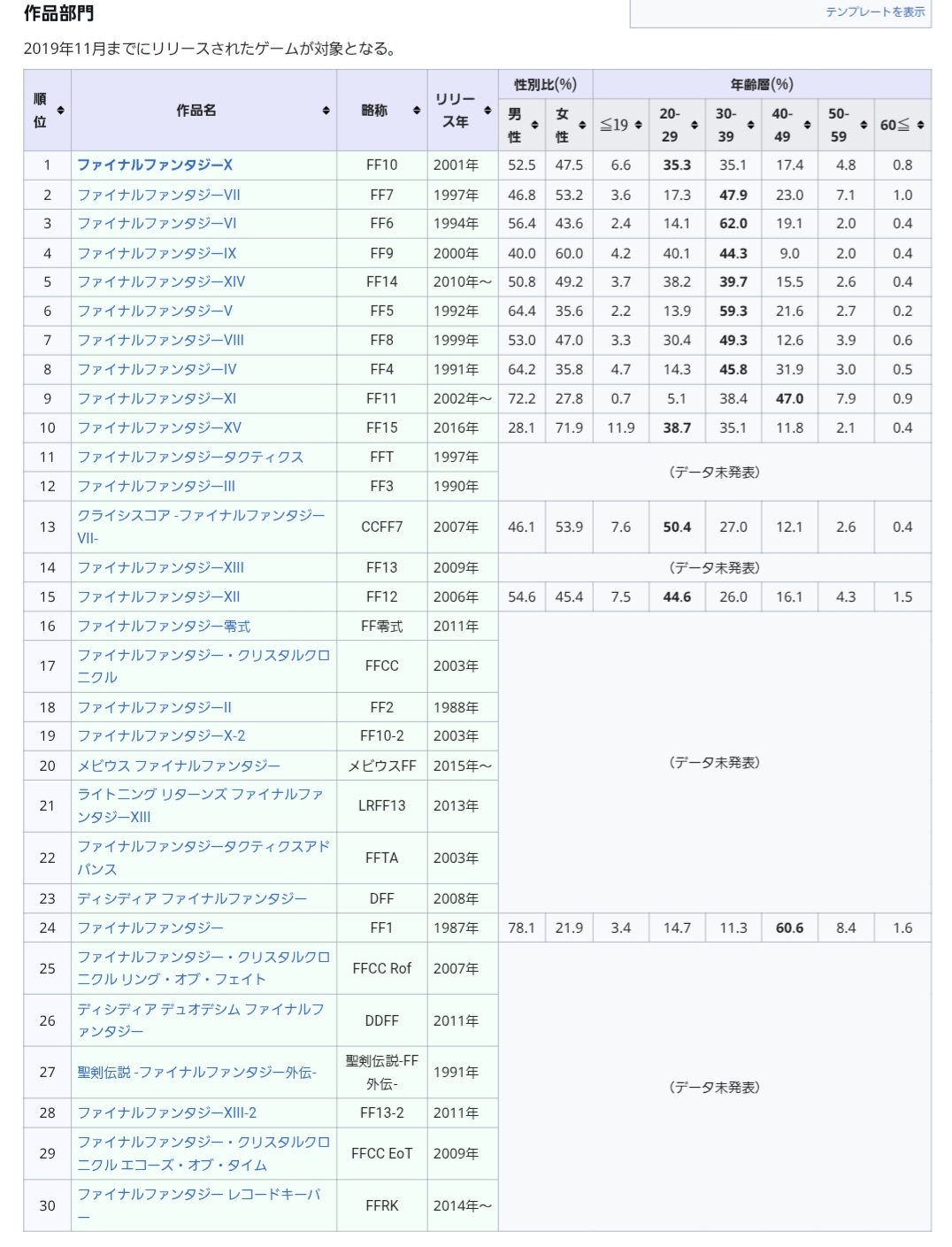The width and height of the screenshot is (952, 1247).
Task: Sort table by 順位 column arrows
Action: [x=60, y=111]
